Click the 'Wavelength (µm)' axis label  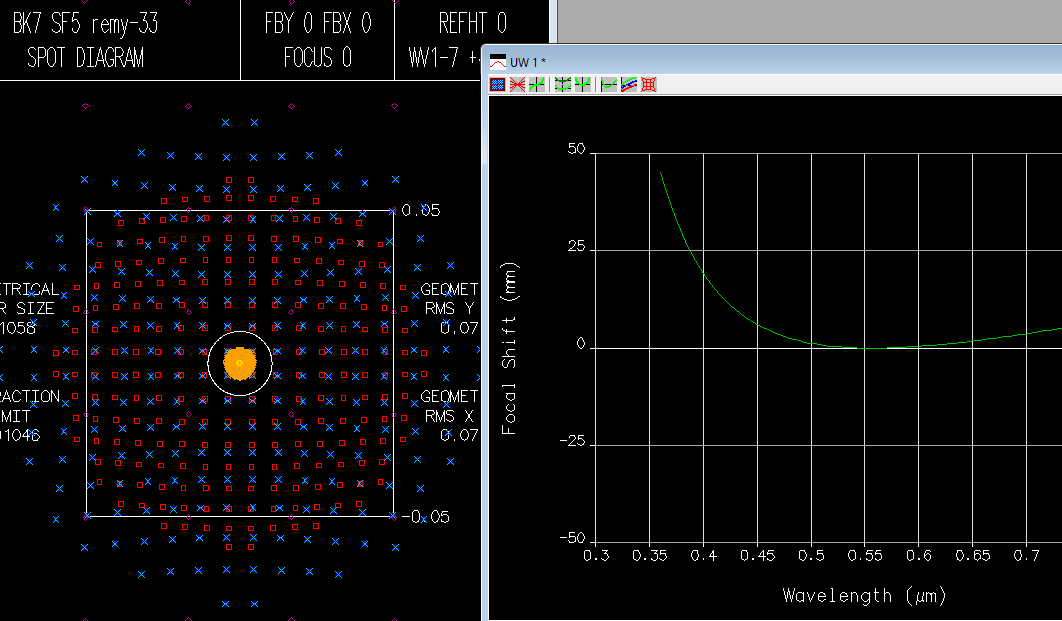[x=864, y=596]
